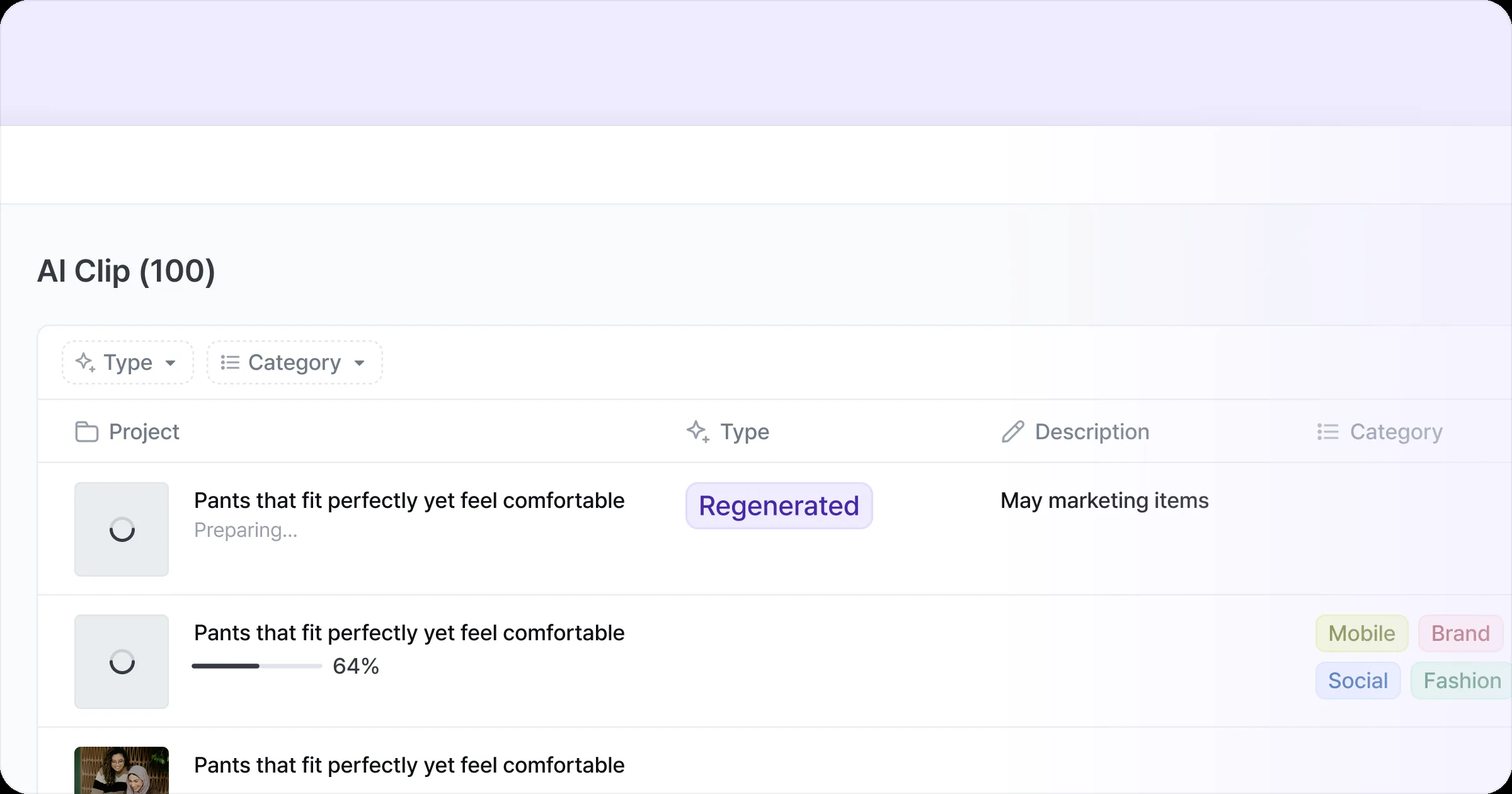Click the folder icon beside Project header
The width and height of the screenshot is (1512, 794).
click(x=87, y=432)
